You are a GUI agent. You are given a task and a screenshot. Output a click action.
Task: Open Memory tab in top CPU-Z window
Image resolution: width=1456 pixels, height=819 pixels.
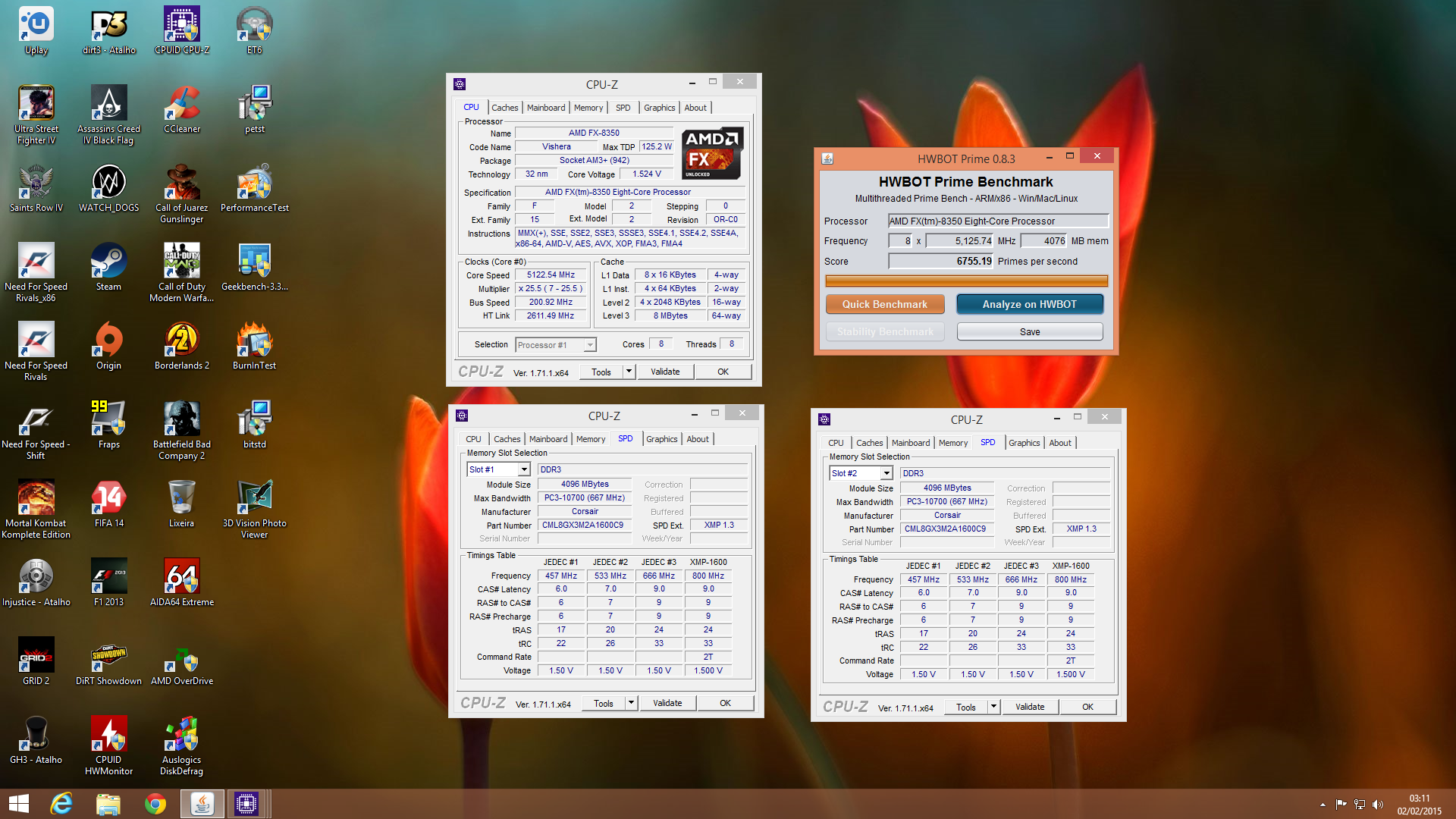click(x=588, y=108)
